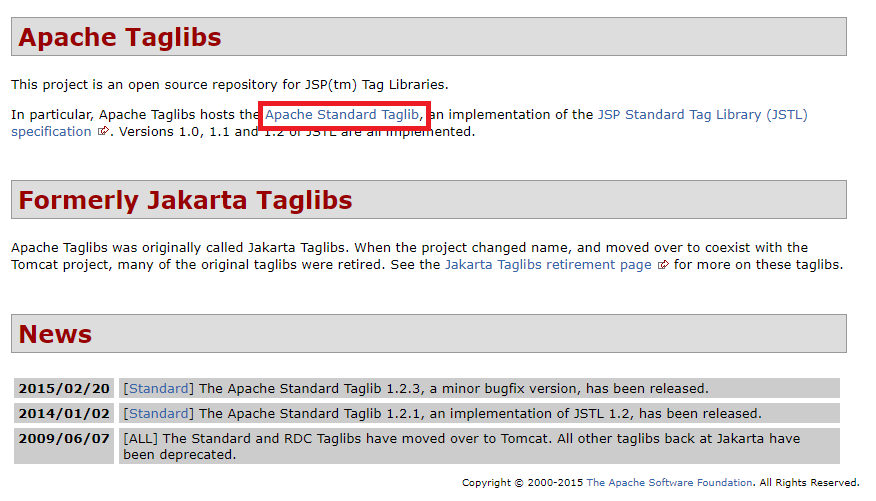This screenshot has width=876, height=501.
Task: Click the Apache Taglibs heading
Action: tap(120, 37)
